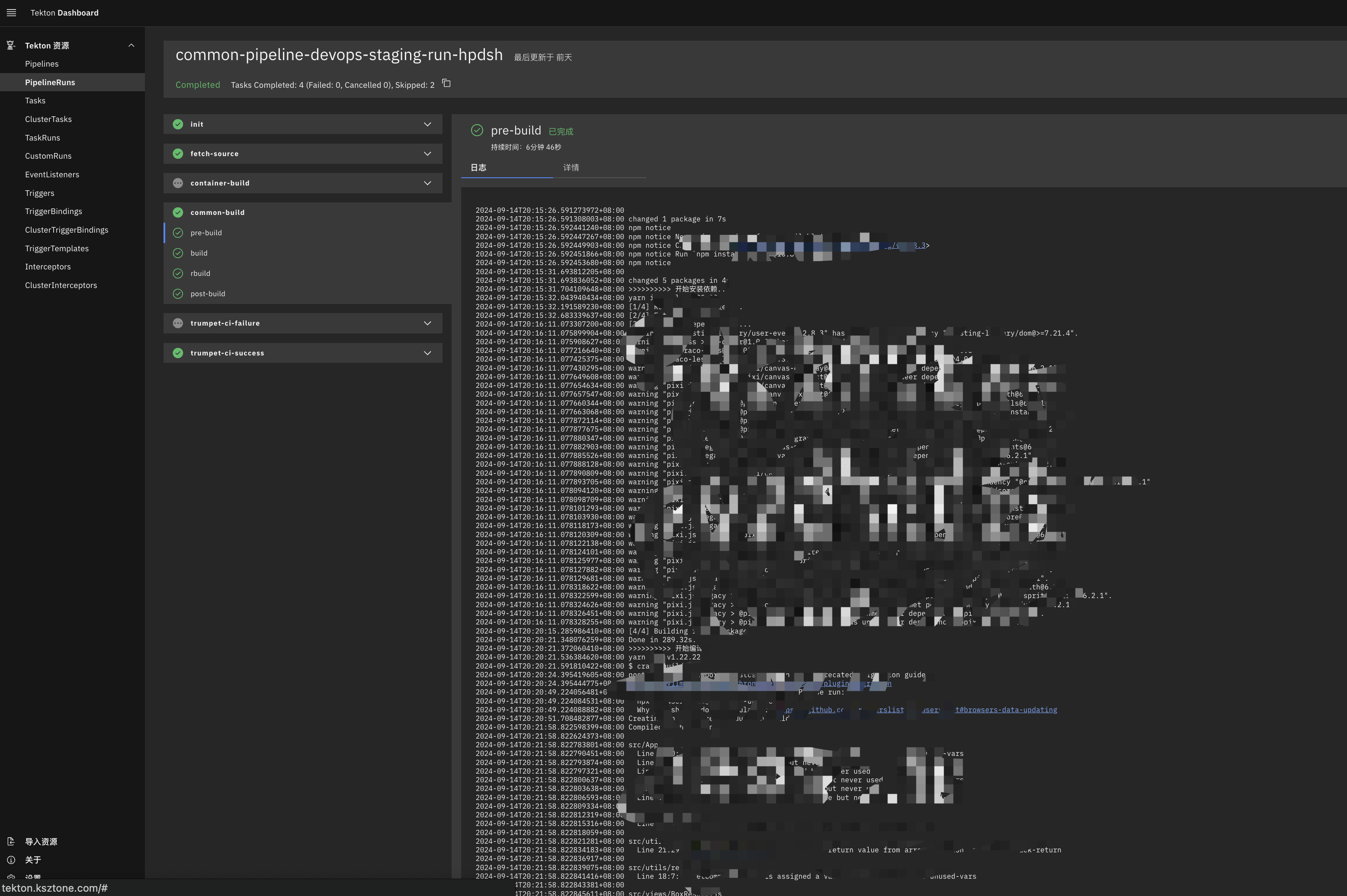Select the pre-build step label
This screenshot has height=896, width=1347.
pyautogui.click(x=206, y=233)
